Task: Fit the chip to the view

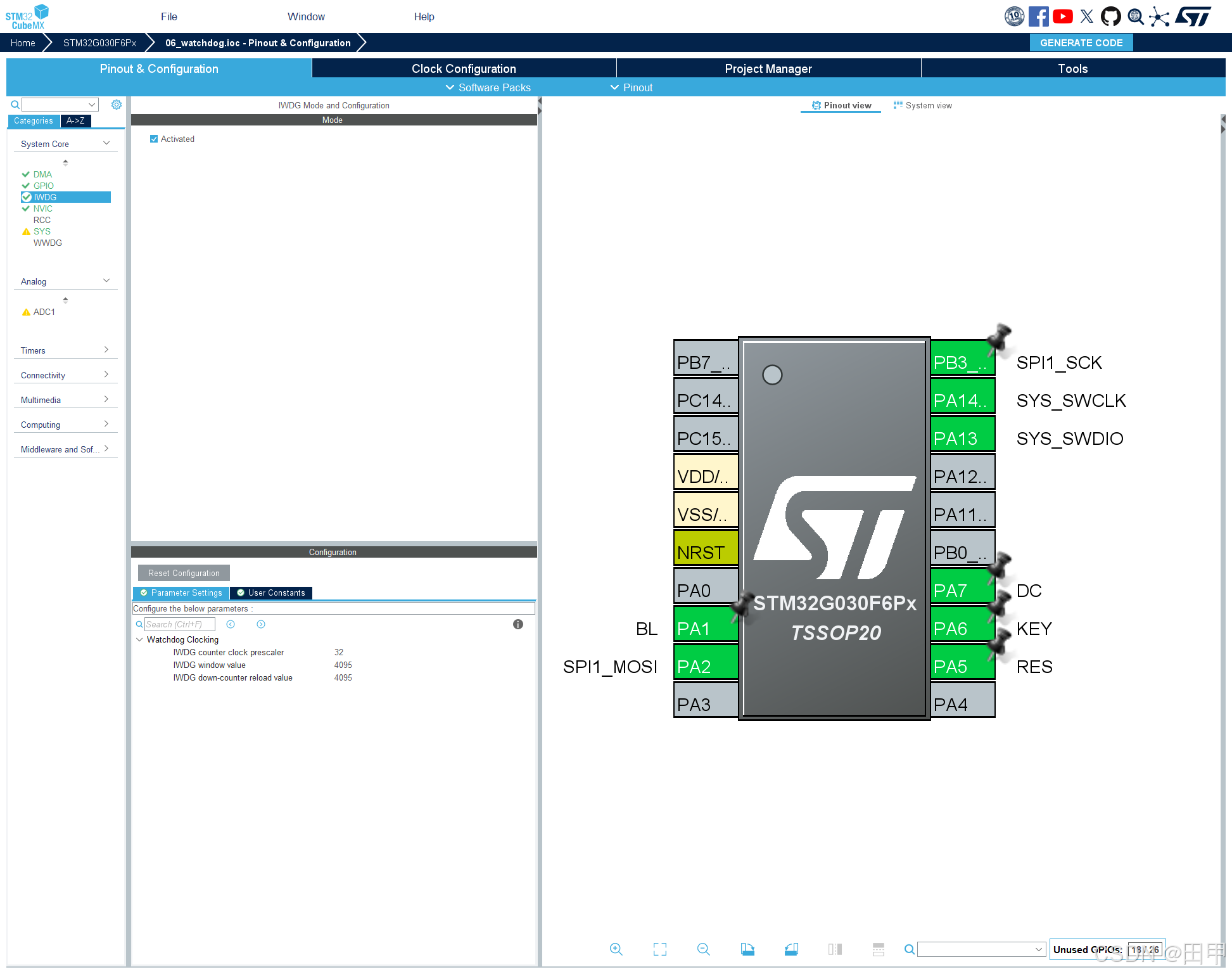Action: 660,949
